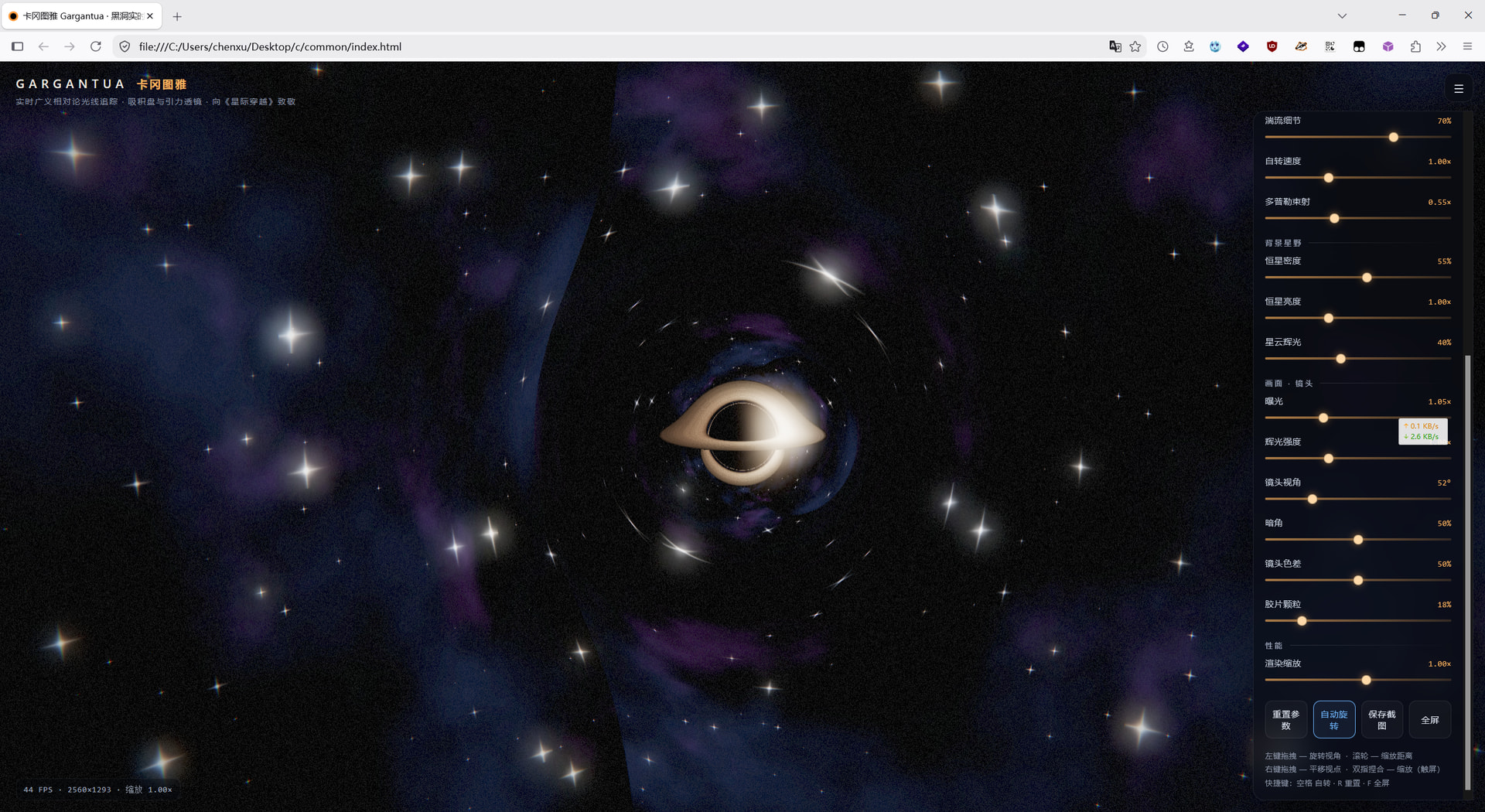
Task: Adjust the 镜头视角 slider handle
Action: (1313, 500)
